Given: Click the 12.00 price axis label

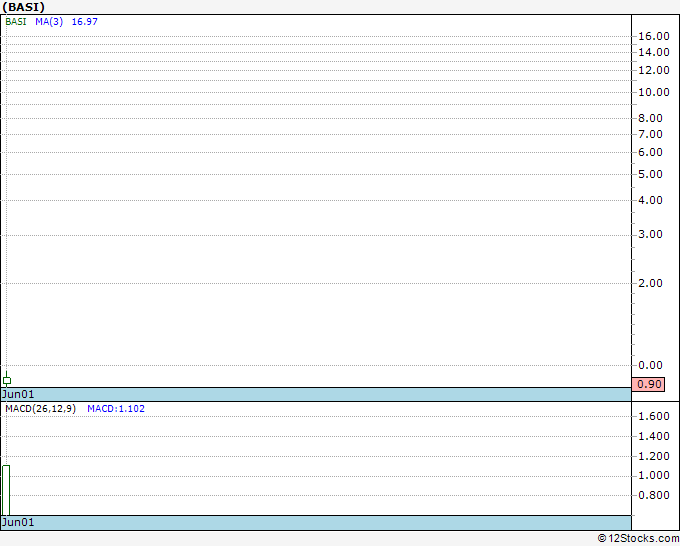Looking at the screenshot, I should coord(654,70).
